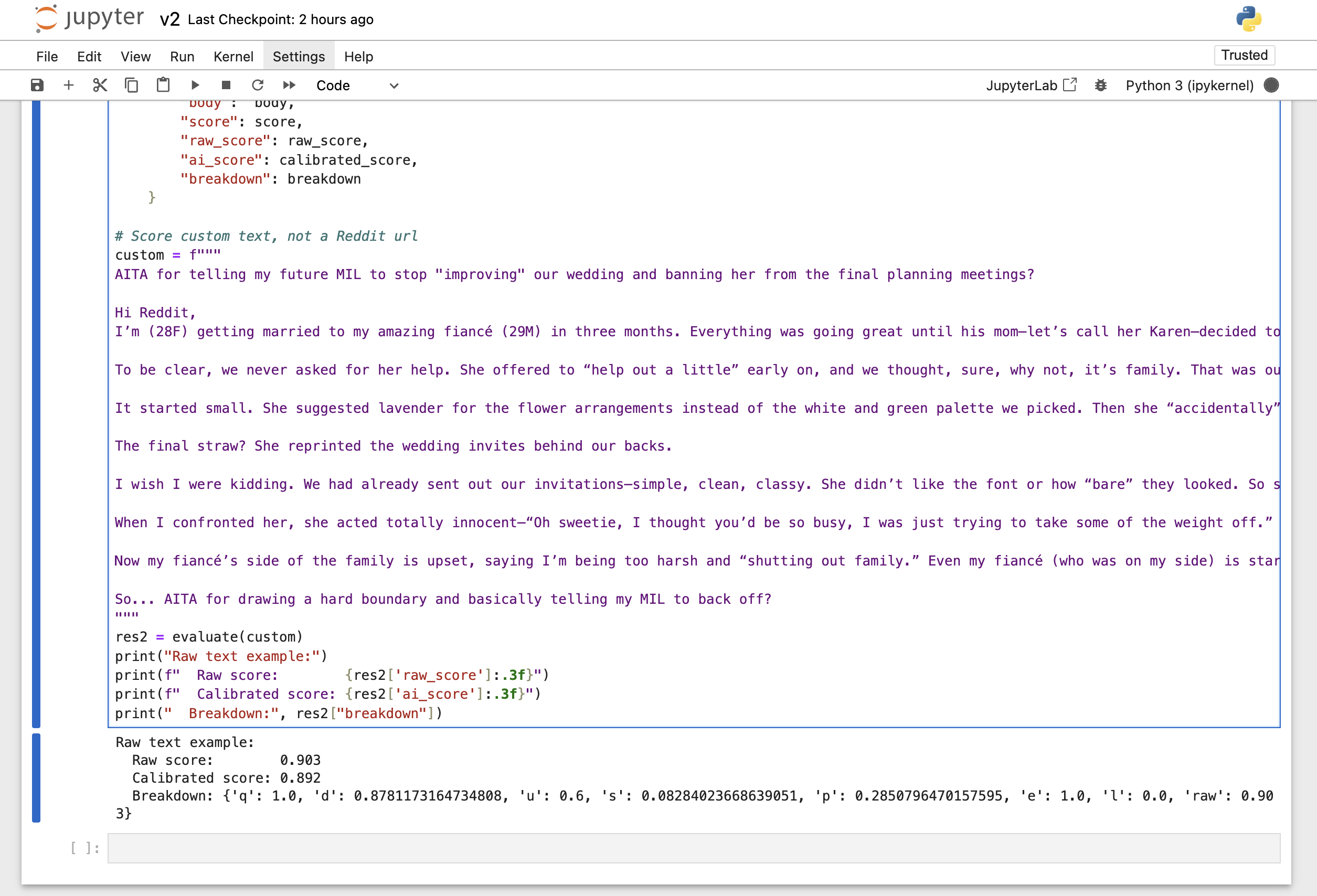This screenshot has height=896, width=1317.
Task: Restart kernel and run all cells
Action: (289, 85)
